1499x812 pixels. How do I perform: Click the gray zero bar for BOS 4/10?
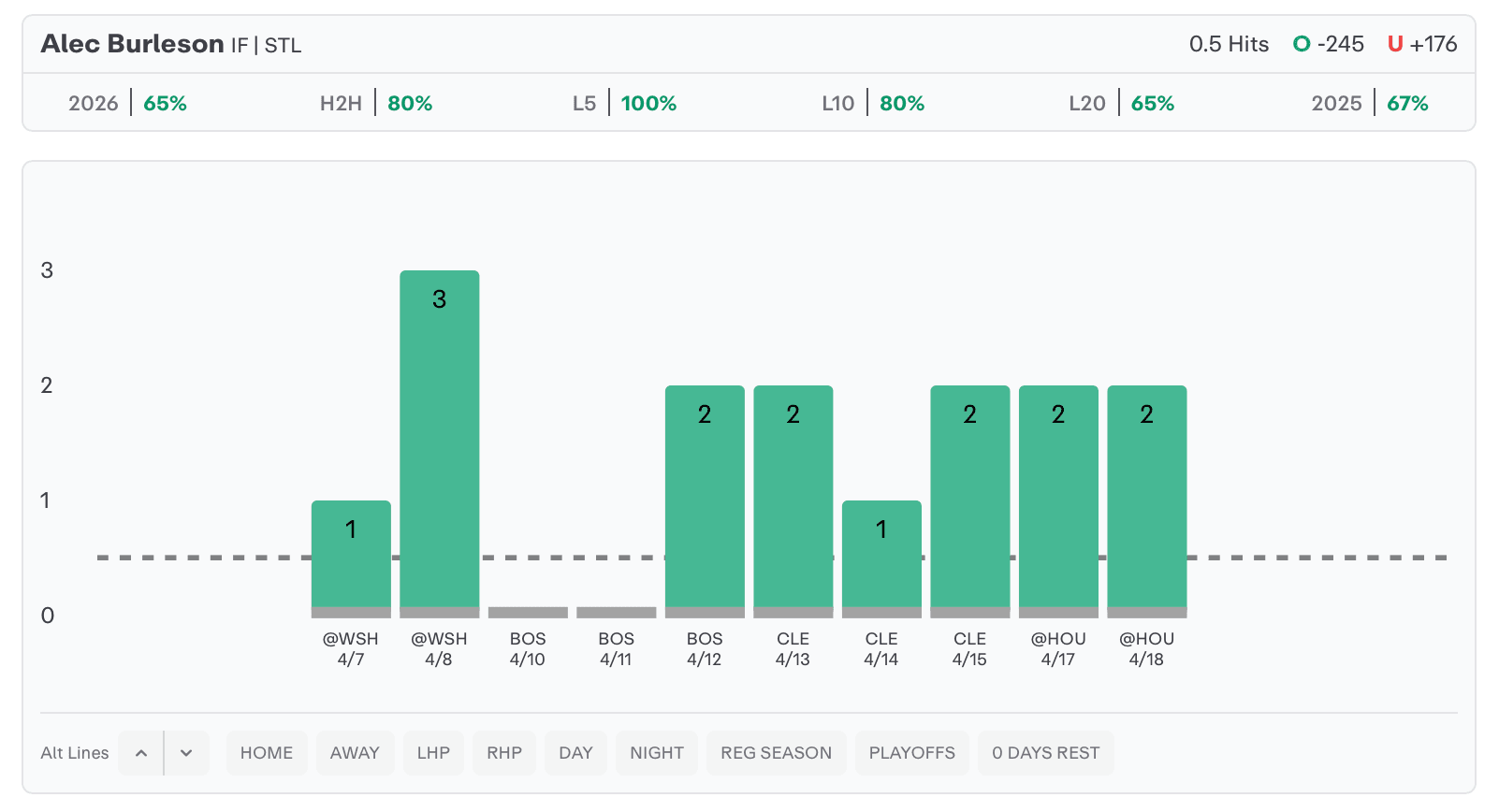coord(528,613)
